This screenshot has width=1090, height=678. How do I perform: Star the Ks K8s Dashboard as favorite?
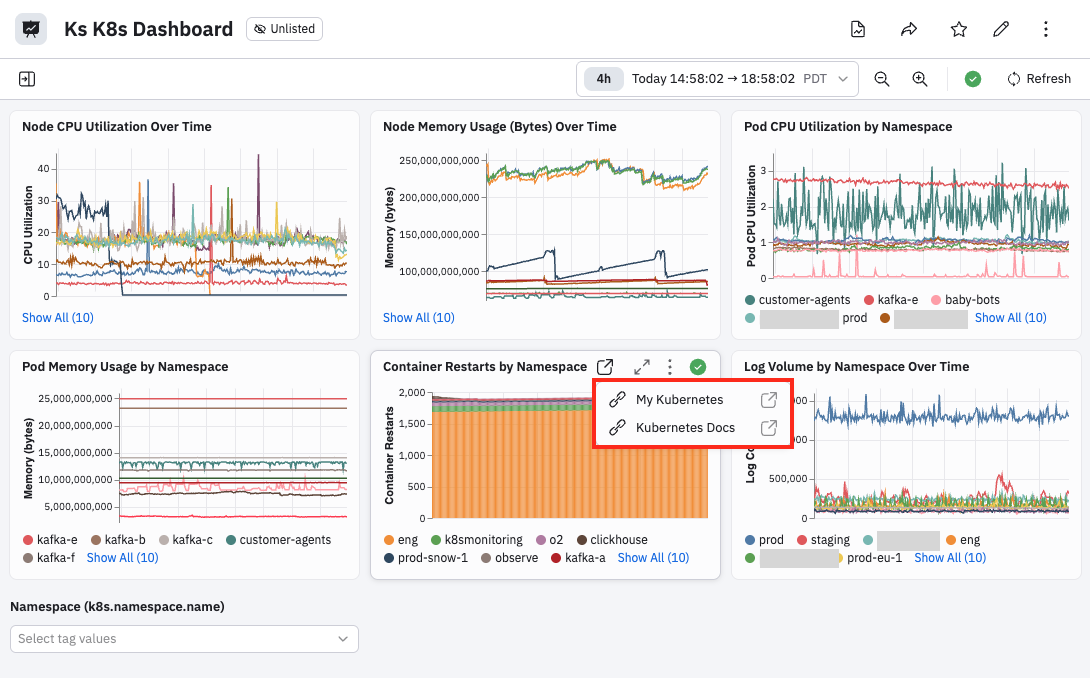[x=959, y=29]
